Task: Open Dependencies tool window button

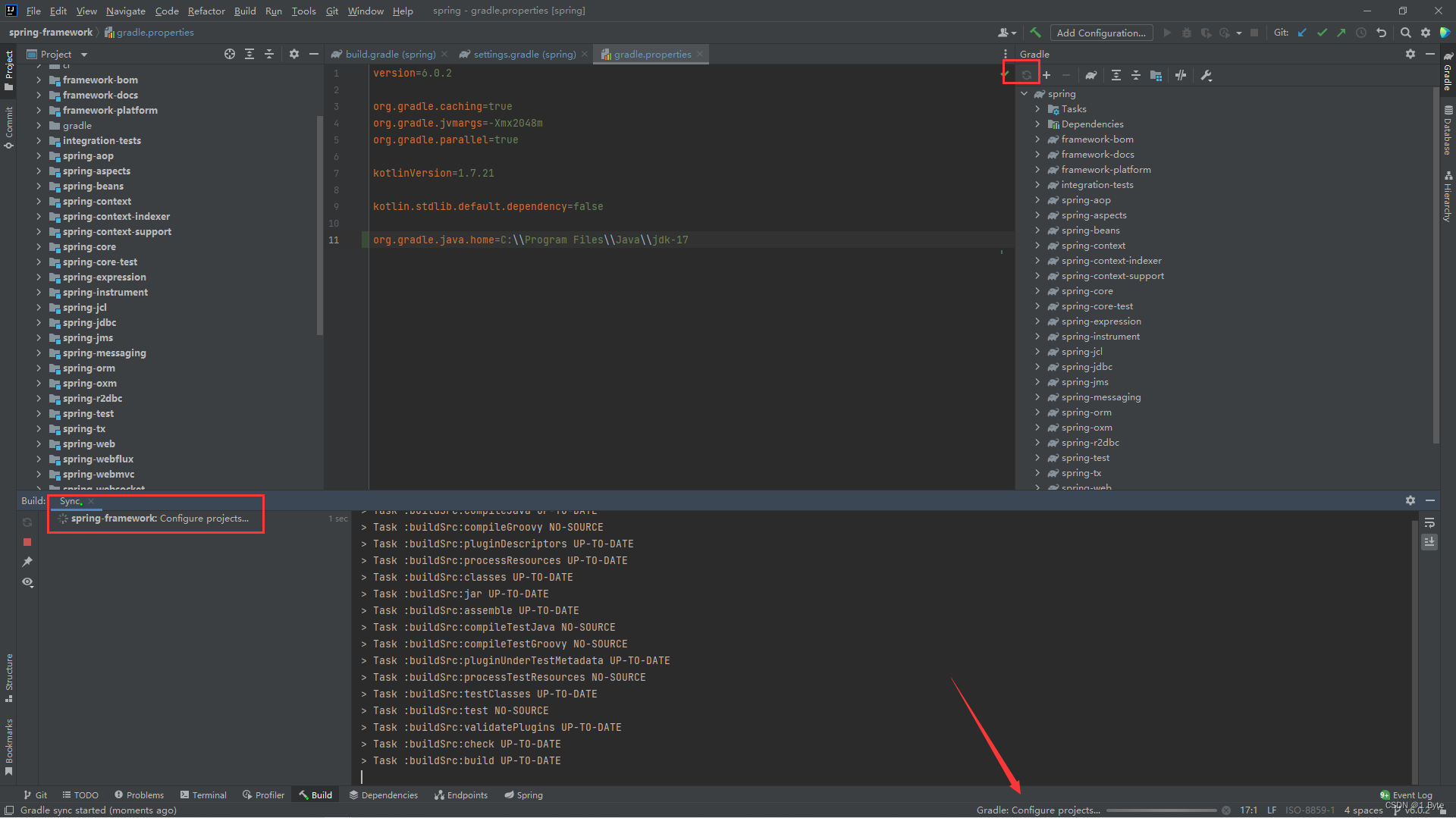Action: [383, 794]
